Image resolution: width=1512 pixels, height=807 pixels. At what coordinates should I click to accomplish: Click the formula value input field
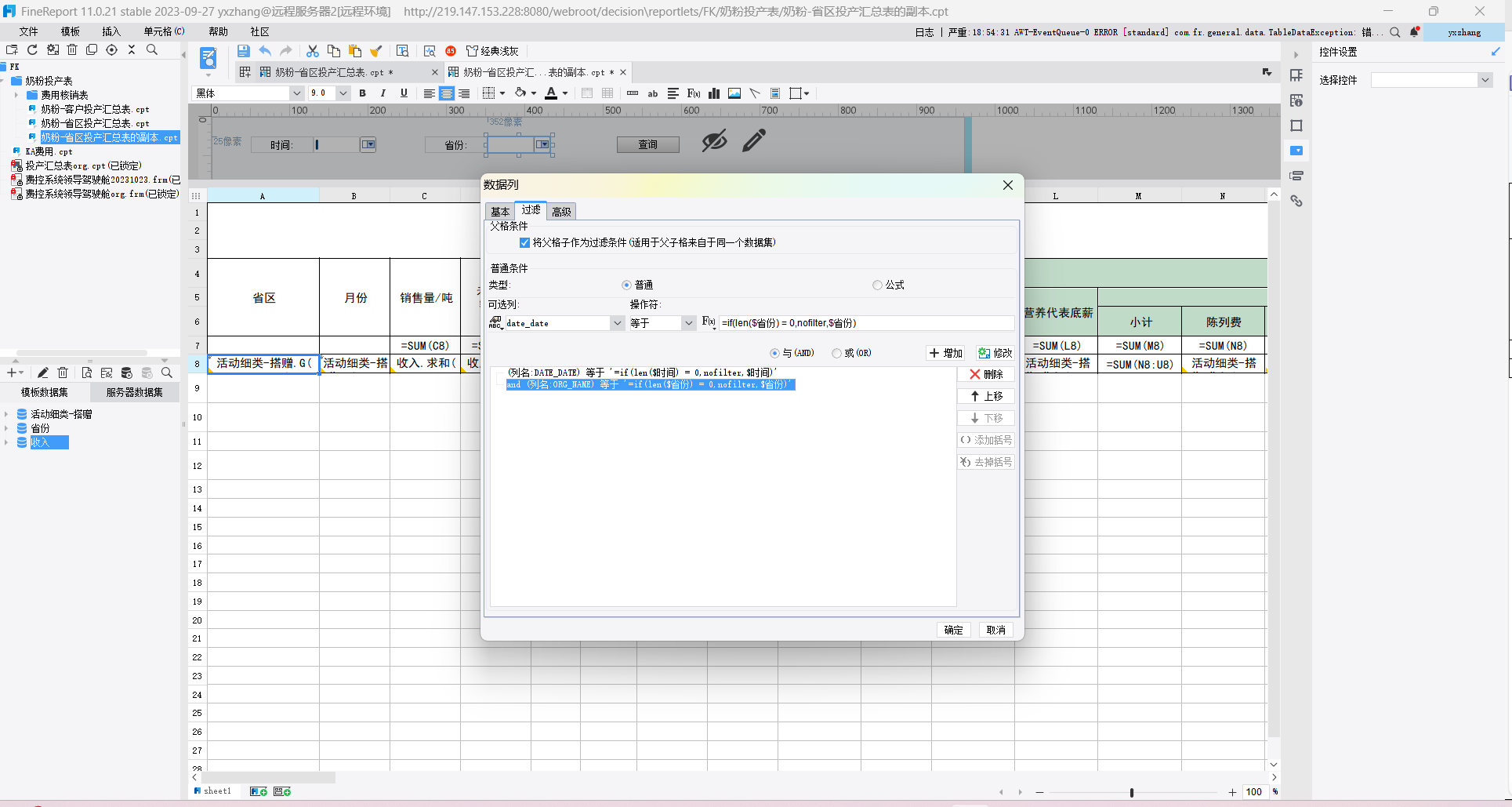pos(867,323)
